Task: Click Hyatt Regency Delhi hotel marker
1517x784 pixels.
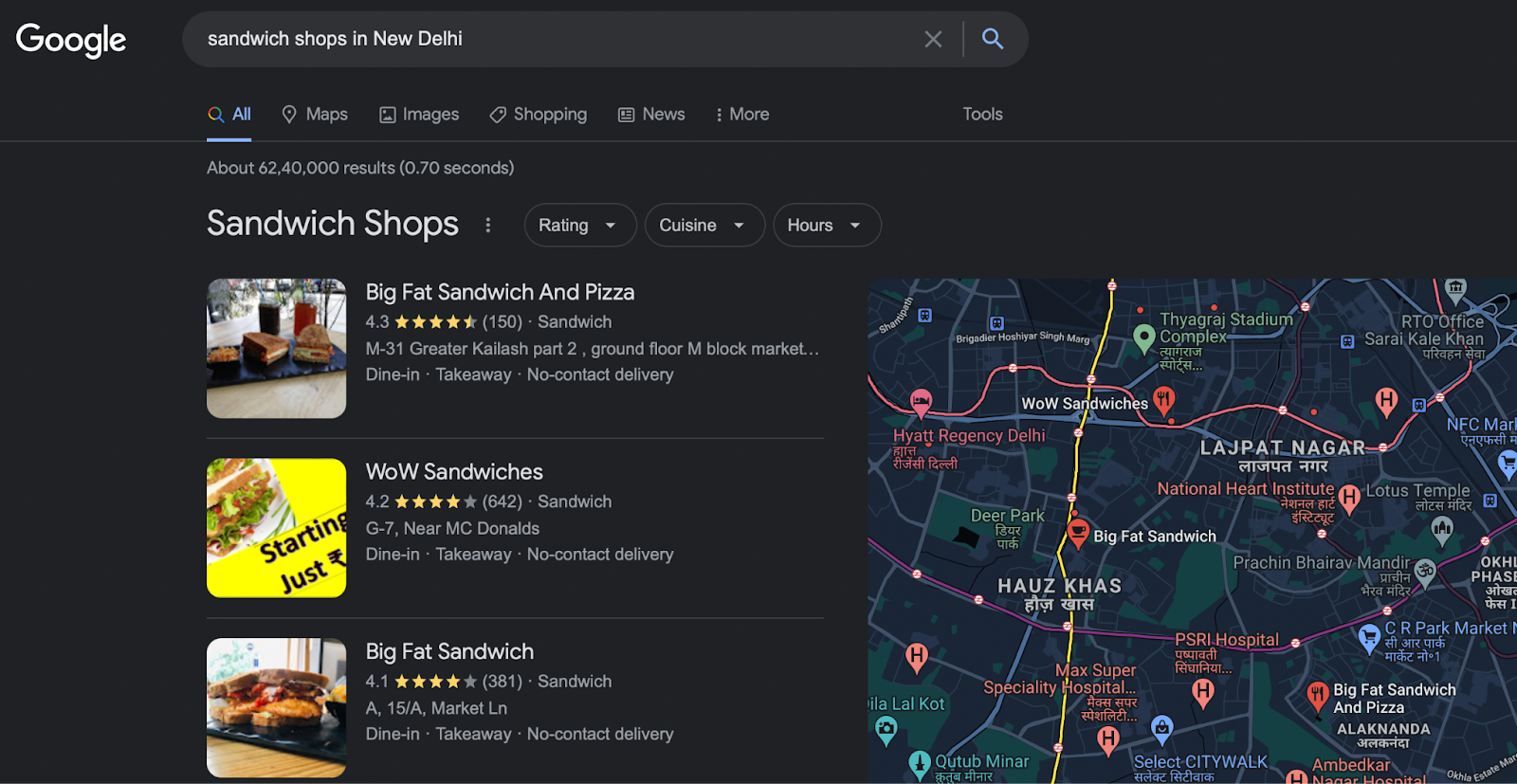Action: (x=921, y=402)
